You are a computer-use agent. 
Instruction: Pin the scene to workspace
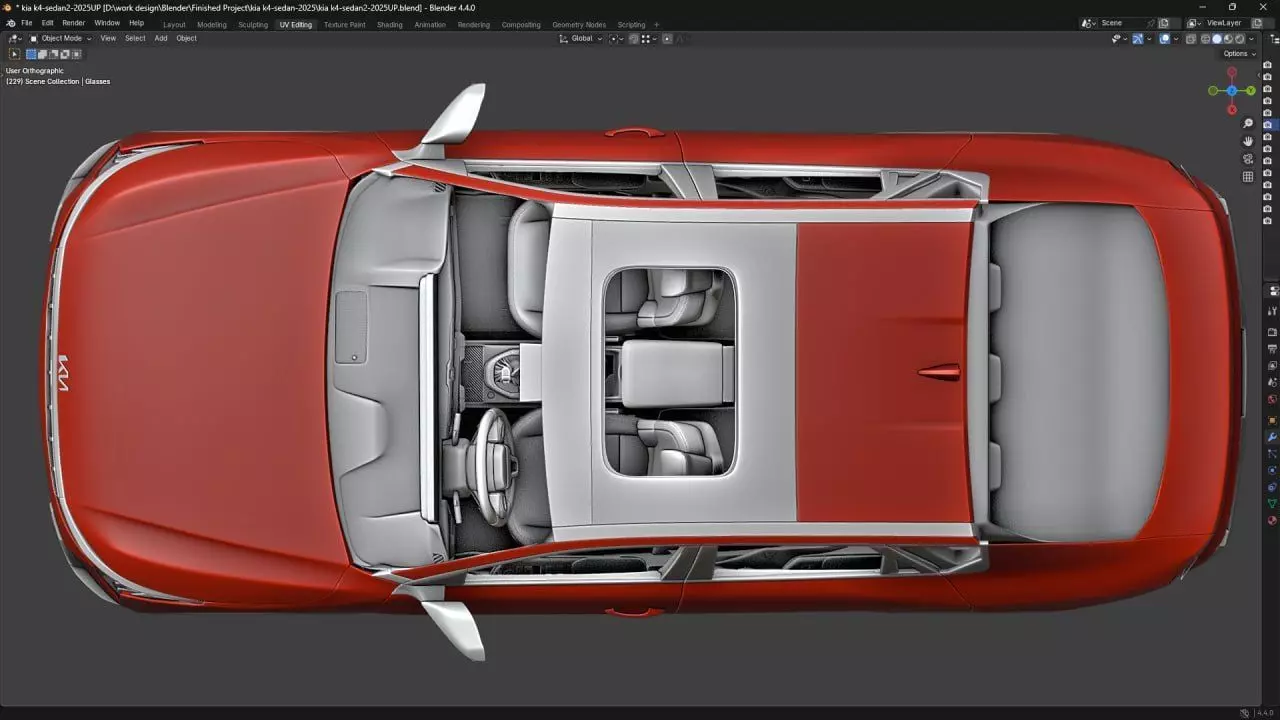(1151, 23)
